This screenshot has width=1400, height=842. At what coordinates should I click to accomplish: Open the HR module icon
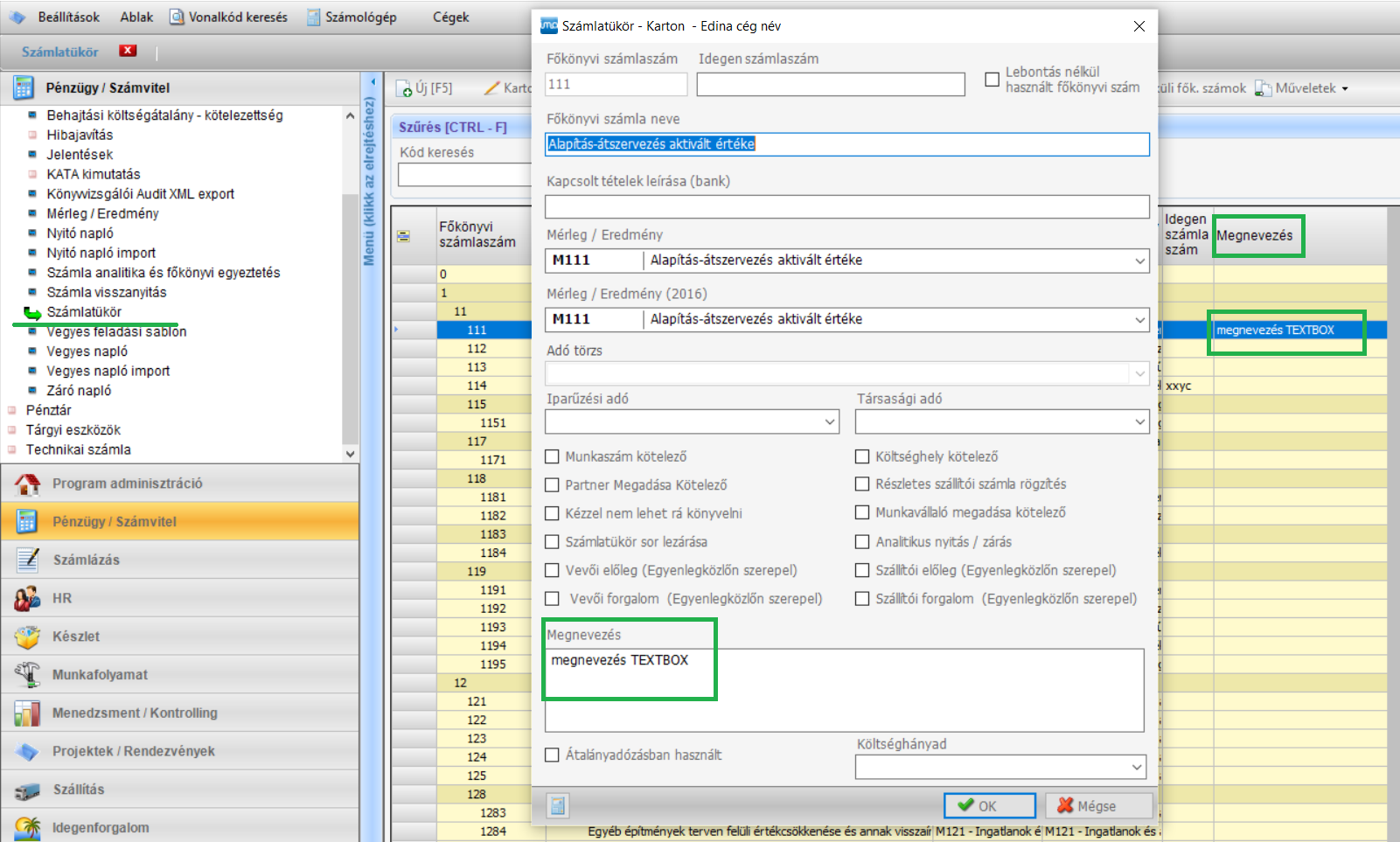(27, 598)
